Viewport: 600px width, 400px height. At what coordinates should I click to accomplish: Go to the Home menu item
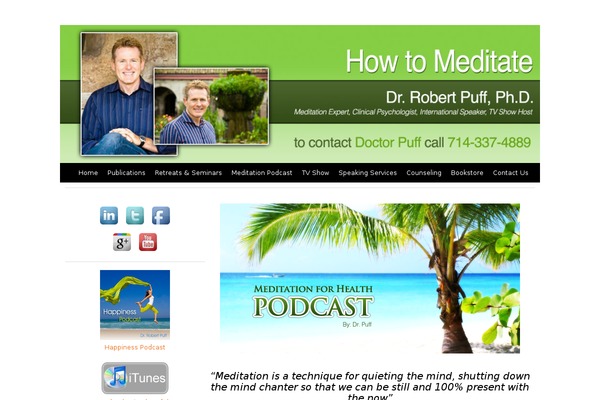pyautogui.click(x=88, y=173)
